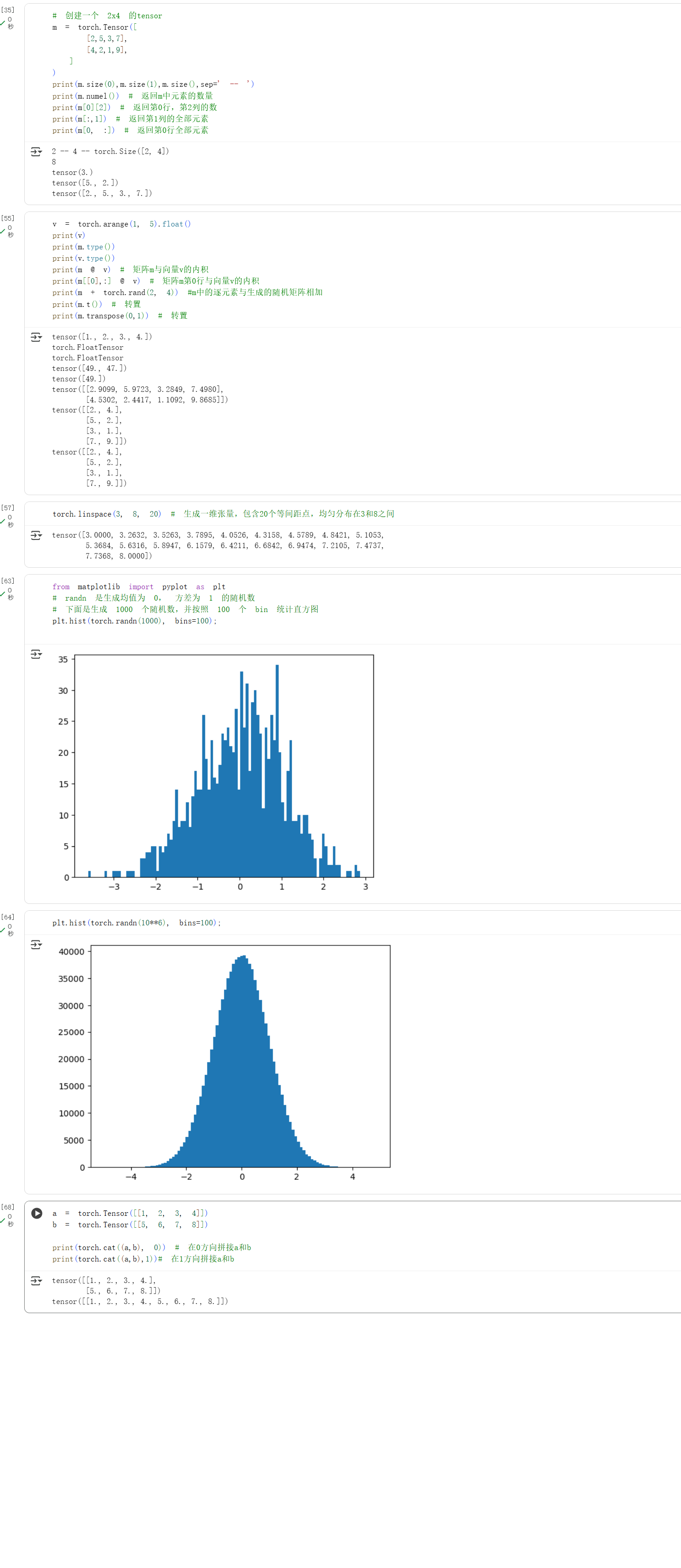Click the green success checkmark under [57]
Image resolution: width=681 pixels, height=1568 pixels.
(2, 521)
